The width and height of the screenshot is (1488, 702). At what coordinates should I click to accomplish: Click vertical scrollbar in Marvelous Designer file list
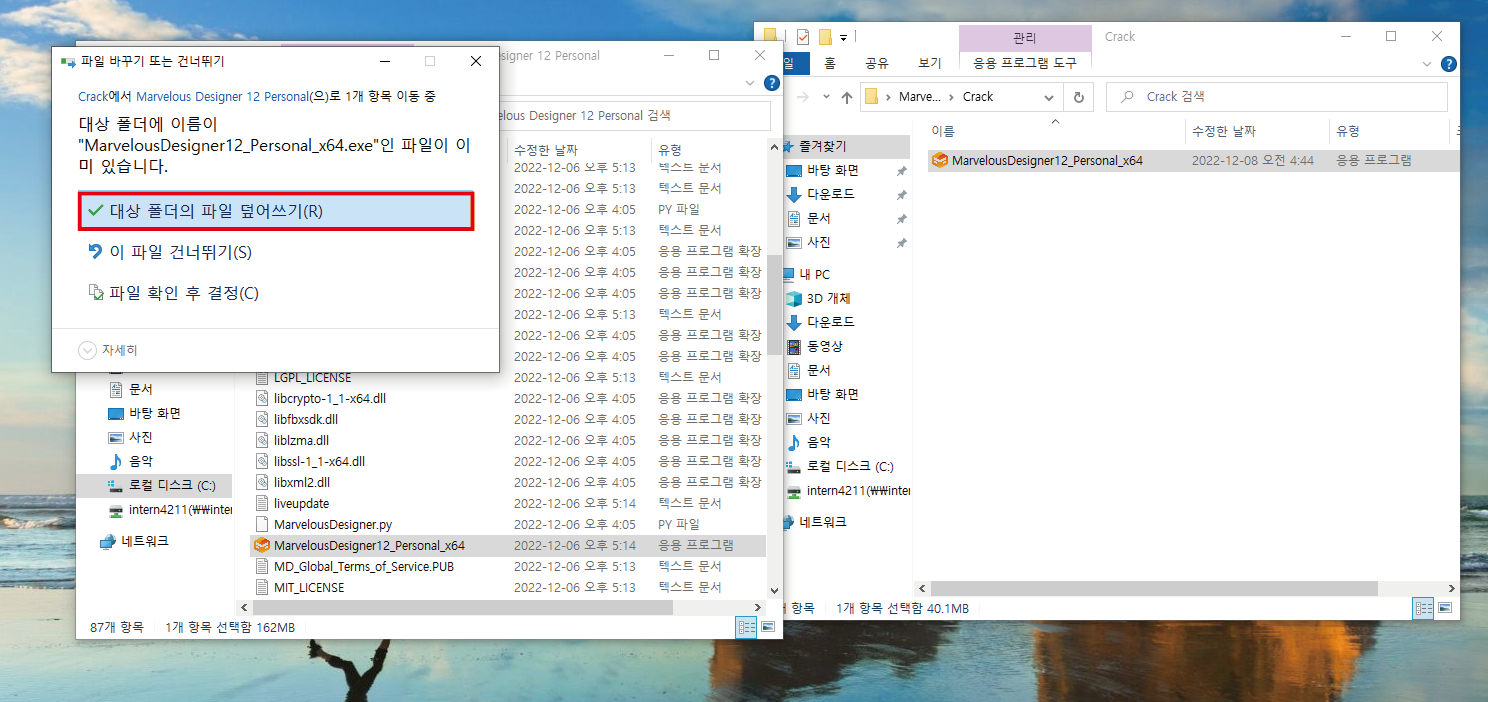[774, 305]
